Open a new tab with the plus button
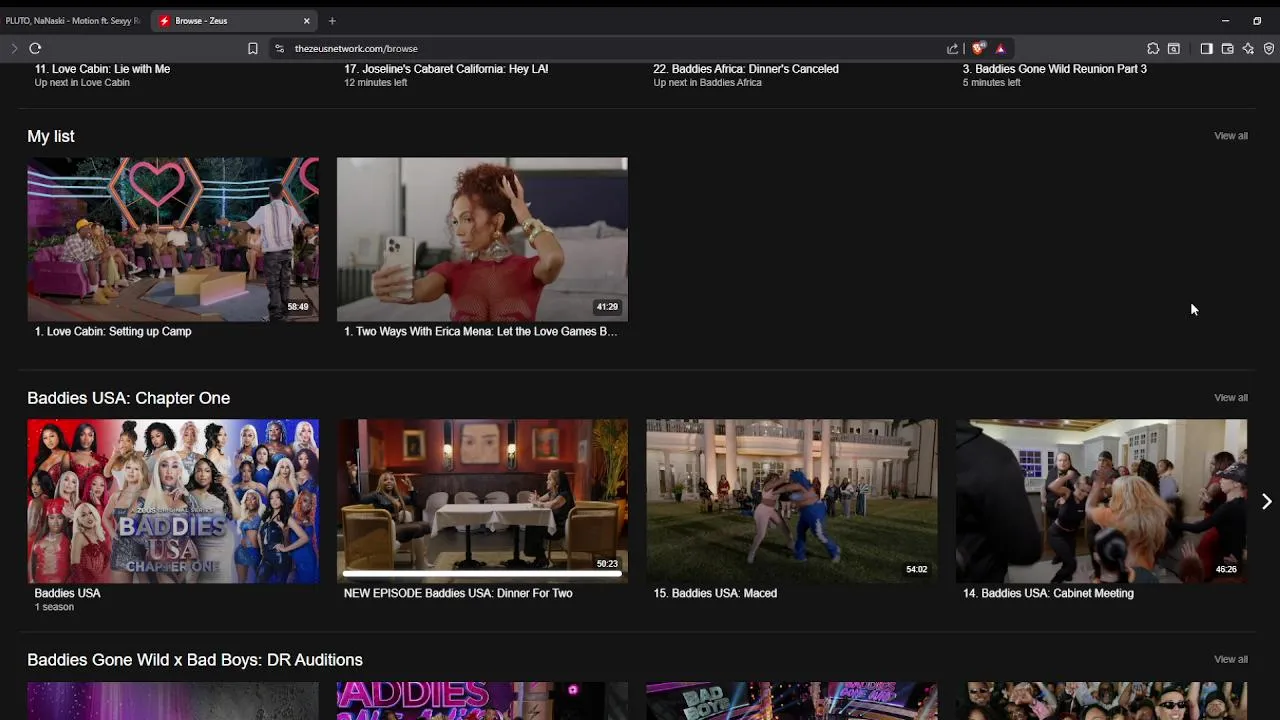The image size is (1280, 720). 332,20
